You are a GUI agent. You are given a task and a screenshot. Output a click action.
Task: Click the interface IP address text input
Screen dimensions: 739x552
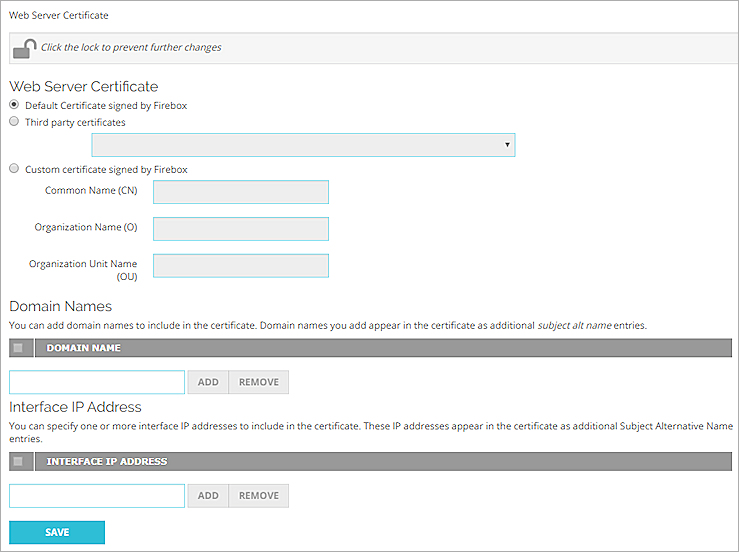[x=97, y=496]
